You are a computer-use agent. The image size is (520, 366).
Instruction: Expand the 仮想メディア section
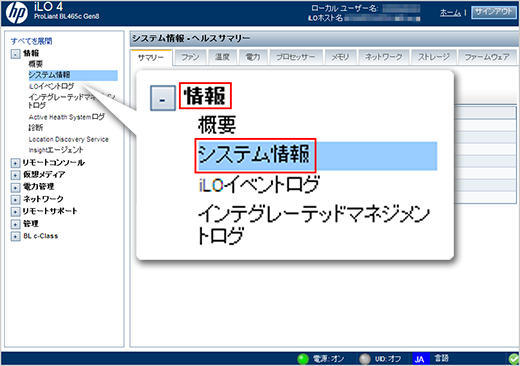point(15,175)
